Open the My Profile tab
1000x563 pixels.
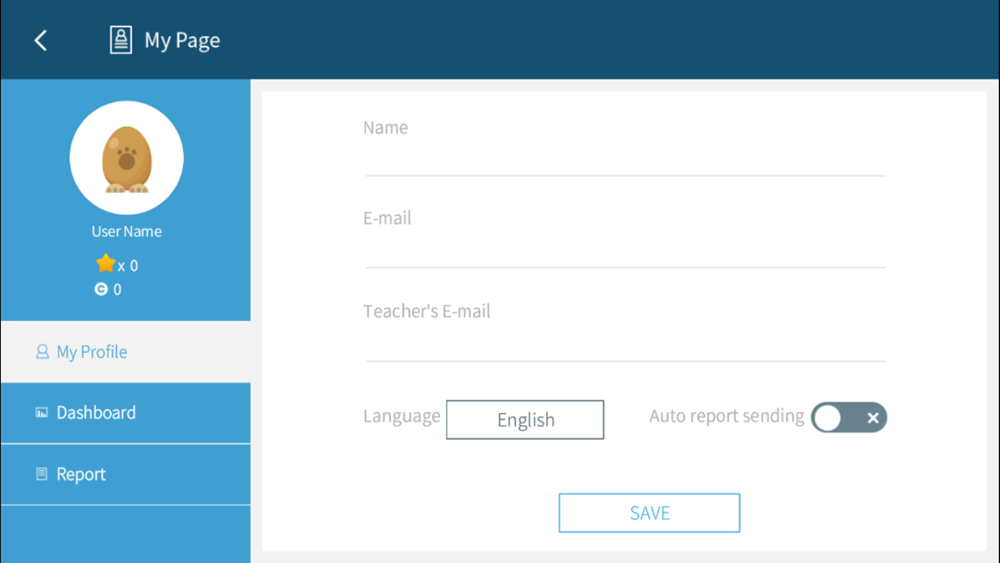[x=126, y=351]
